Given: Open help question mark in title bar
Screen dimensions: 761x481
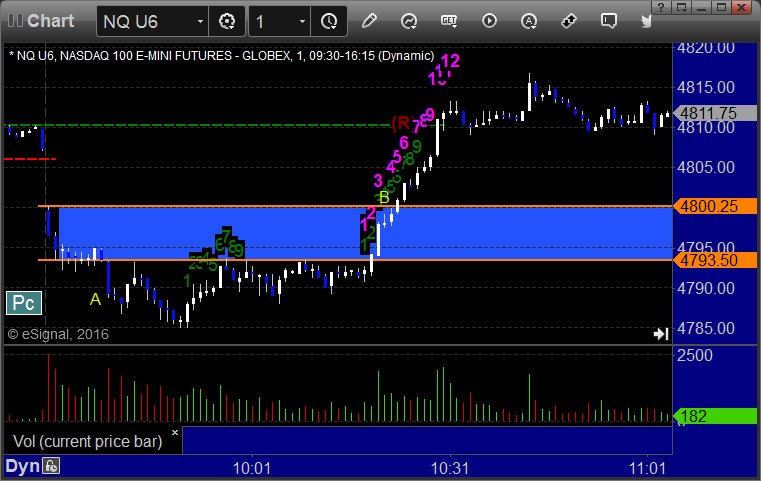Looking at the screenshot, I should [662, 7].
